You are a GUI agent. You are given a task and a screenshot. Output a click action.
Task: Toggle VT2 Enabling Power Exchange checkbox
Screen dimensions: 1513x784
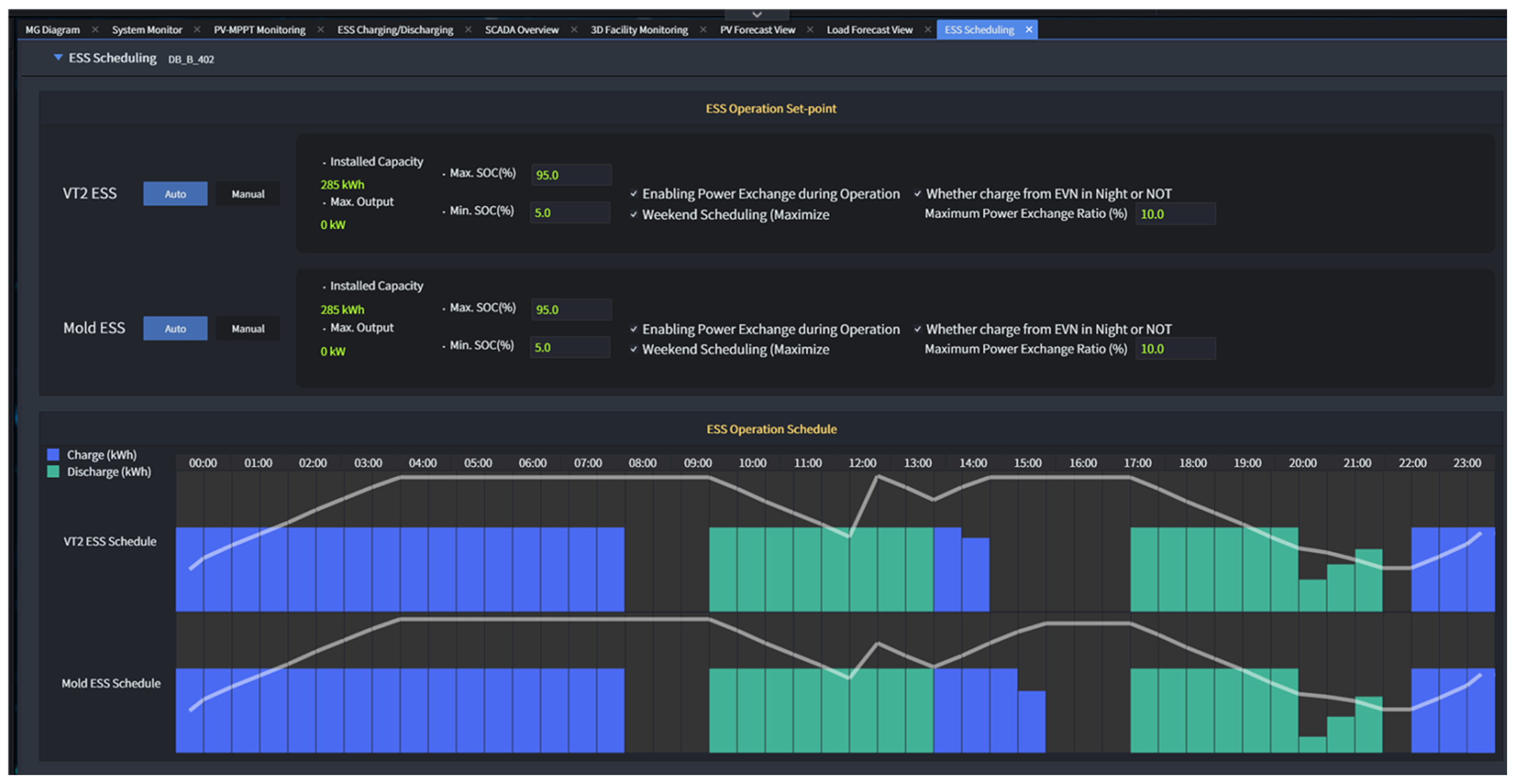pos(634,194)
